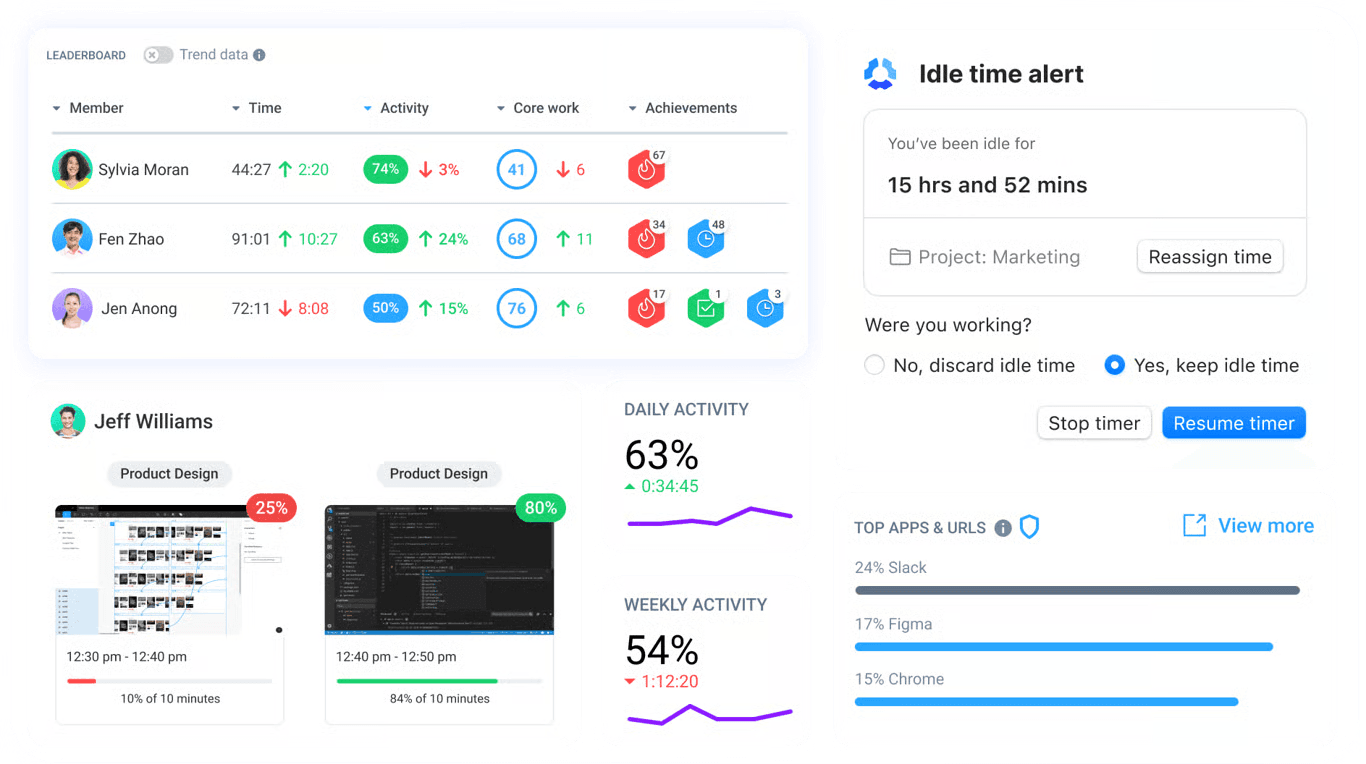
Task: Open the Activity column sort dropdown
Action: pyautogui.click(x=368, y=108)
